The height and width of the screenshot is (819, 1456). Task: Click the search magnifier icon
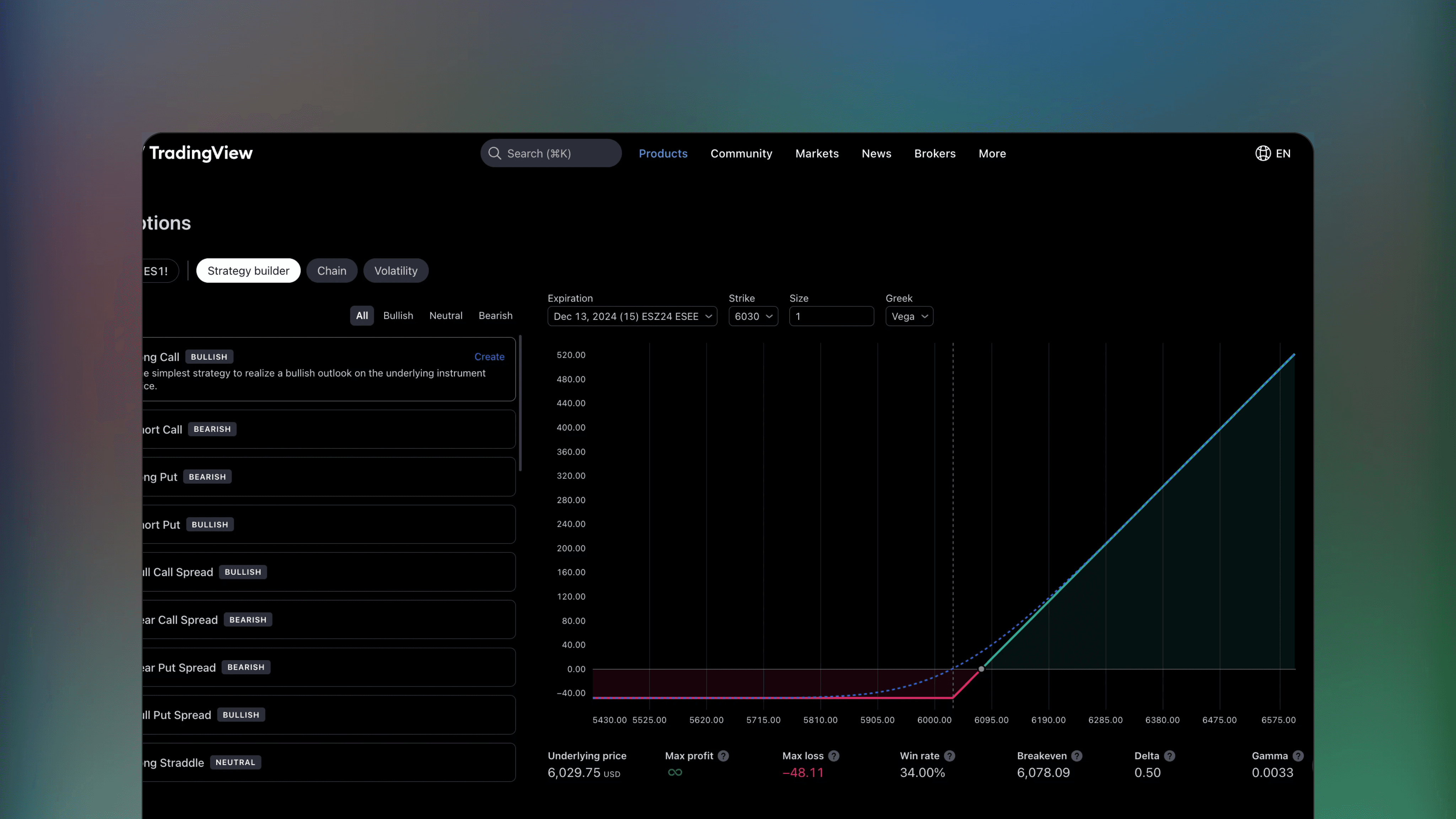495,153
